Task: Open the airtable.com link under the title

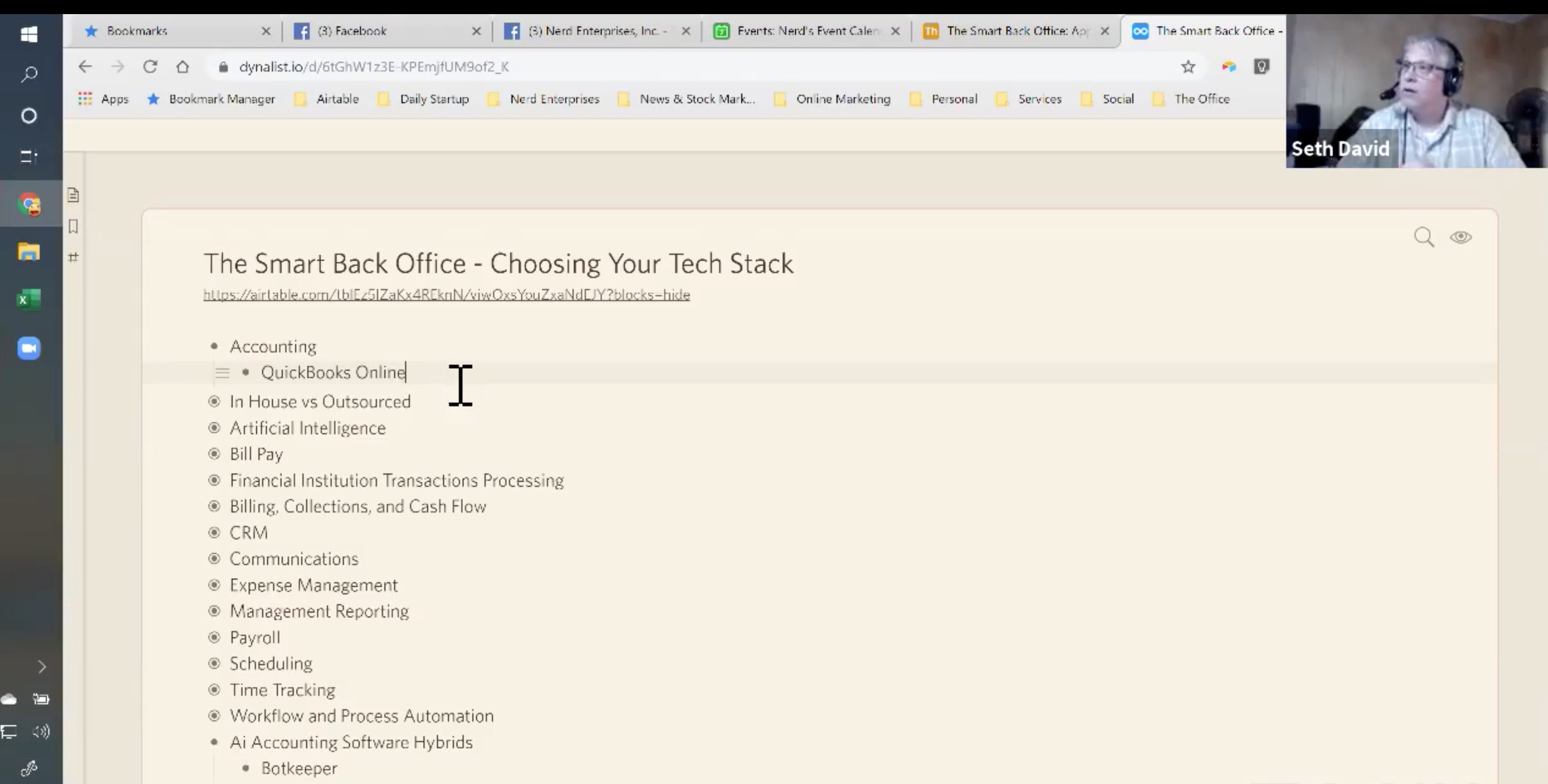Action: point(446,294)
